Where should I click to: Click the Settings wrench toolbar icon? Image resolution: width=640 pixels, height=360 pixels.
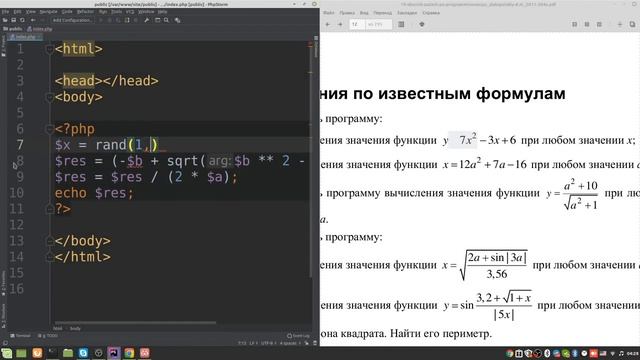point(147,20)
